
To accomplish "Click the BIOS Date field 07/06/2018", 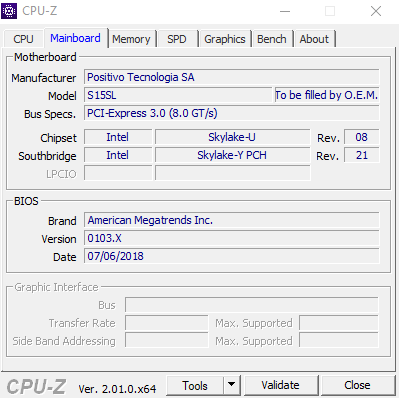I will tap(232, 256).
